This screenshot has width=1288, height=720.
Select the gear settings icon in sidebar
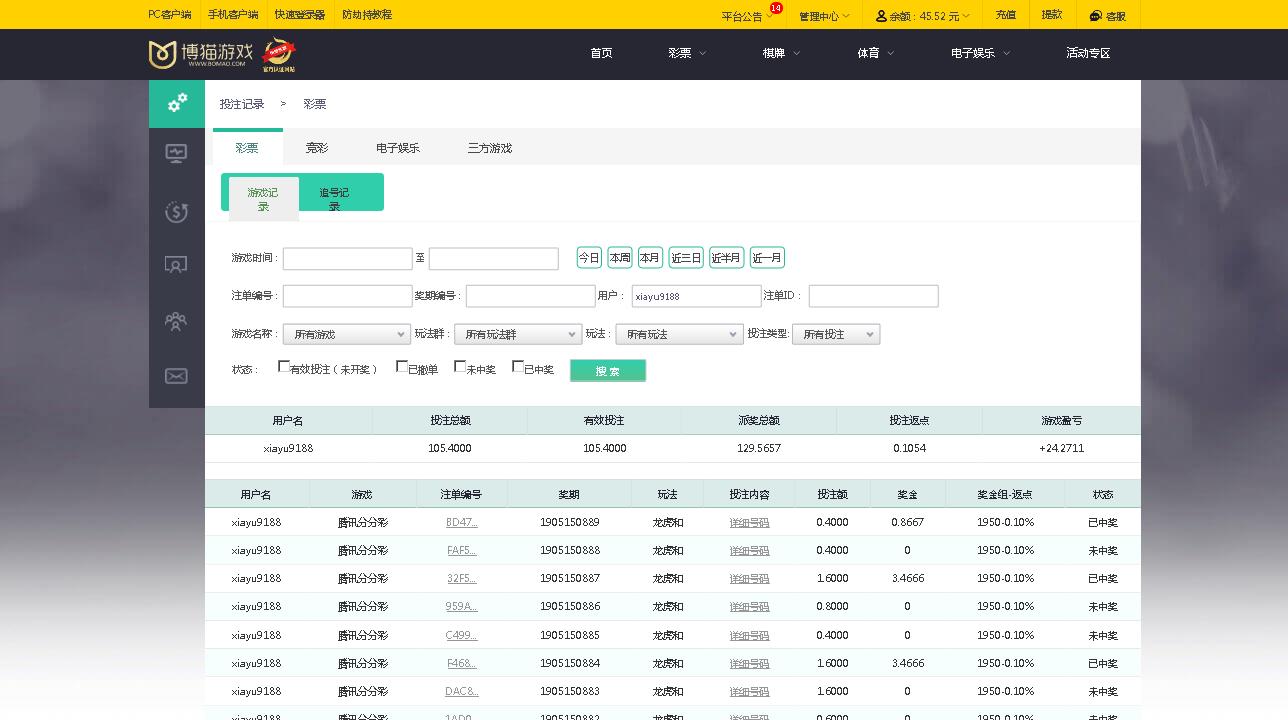[x=177, y=104]
